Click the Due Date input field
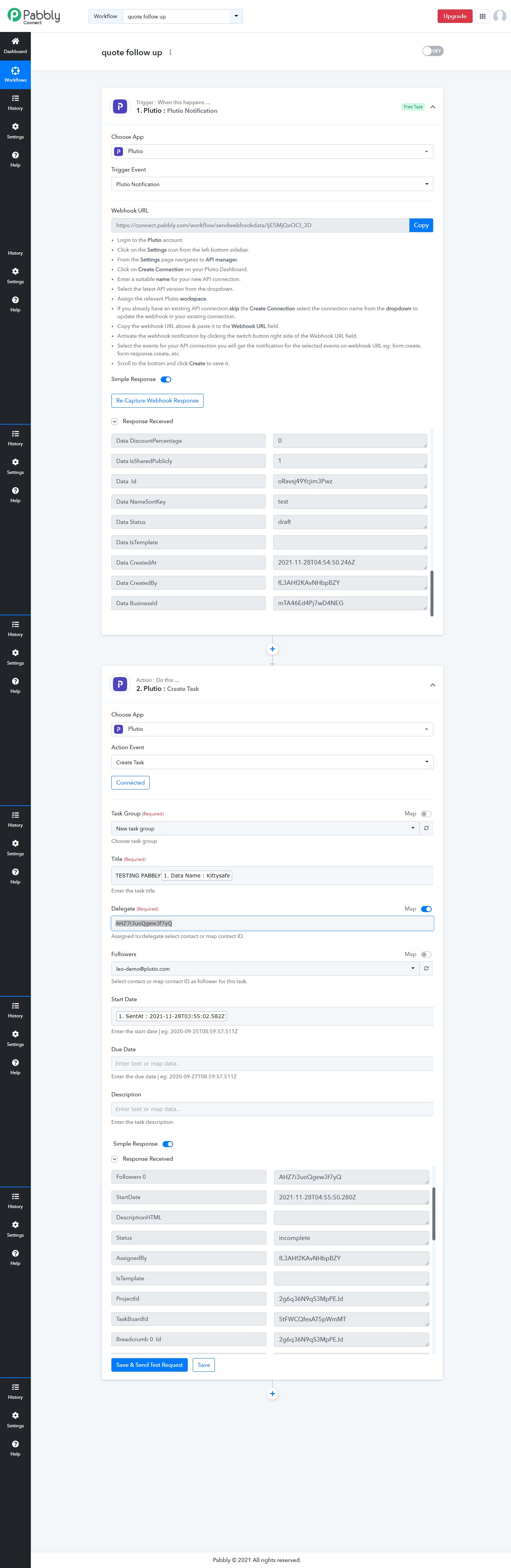 pyautogui.click(x=272, y=1063)
